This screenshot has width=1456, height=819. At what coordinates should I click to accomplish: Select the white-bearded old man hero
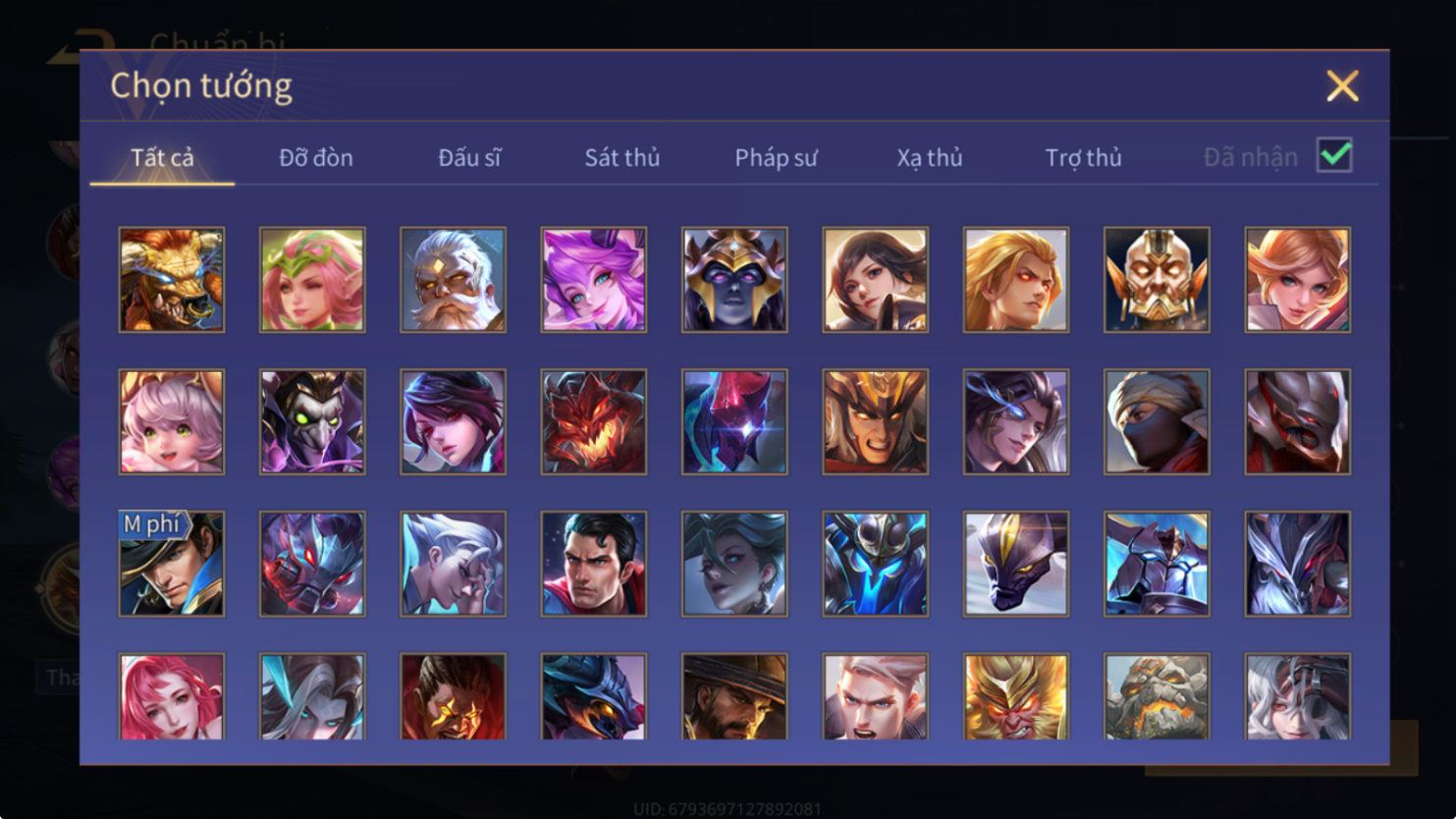point(453,280)
